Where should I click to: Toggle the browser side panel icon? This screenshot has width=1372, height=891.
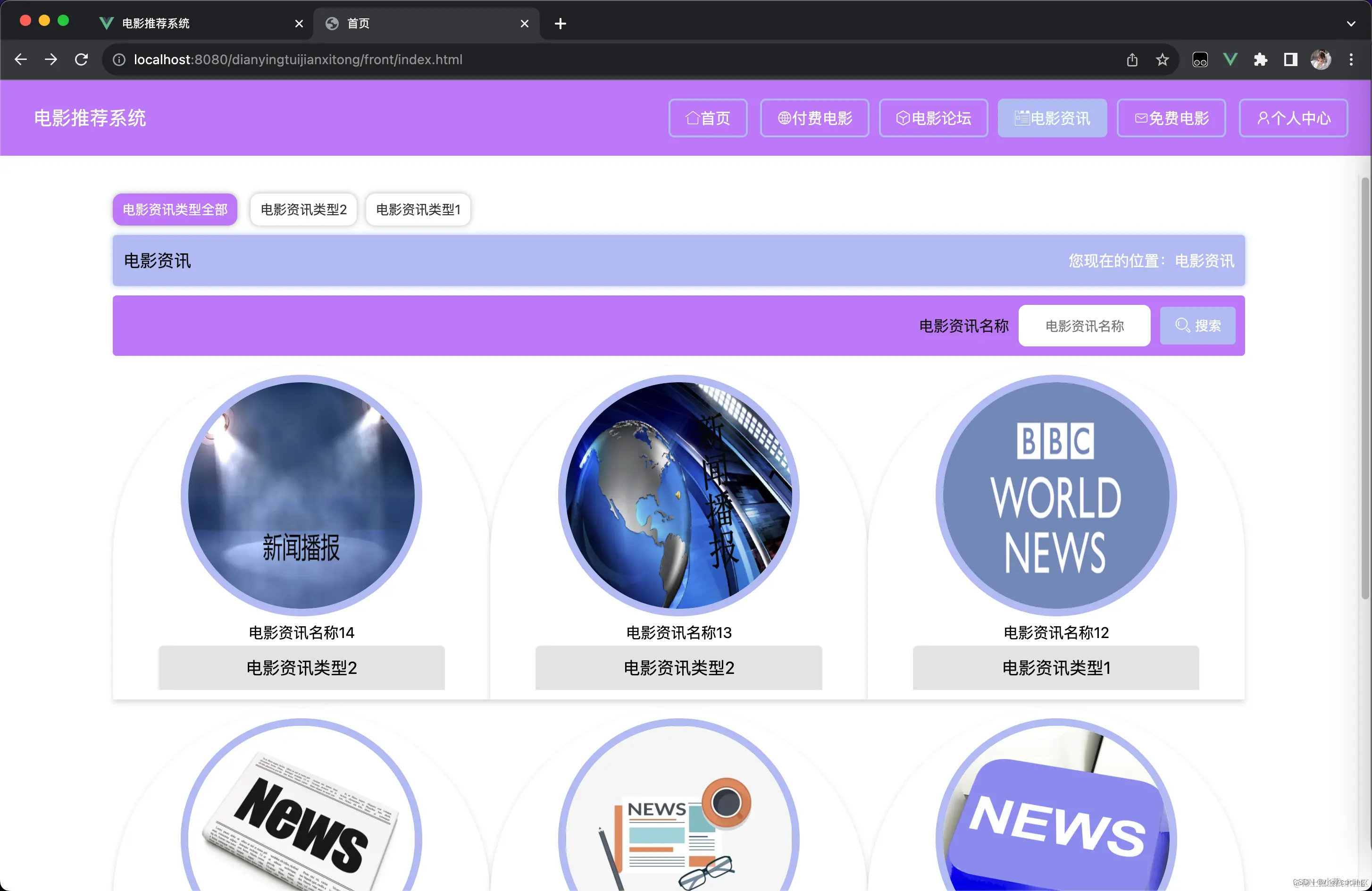point(1290,59)
